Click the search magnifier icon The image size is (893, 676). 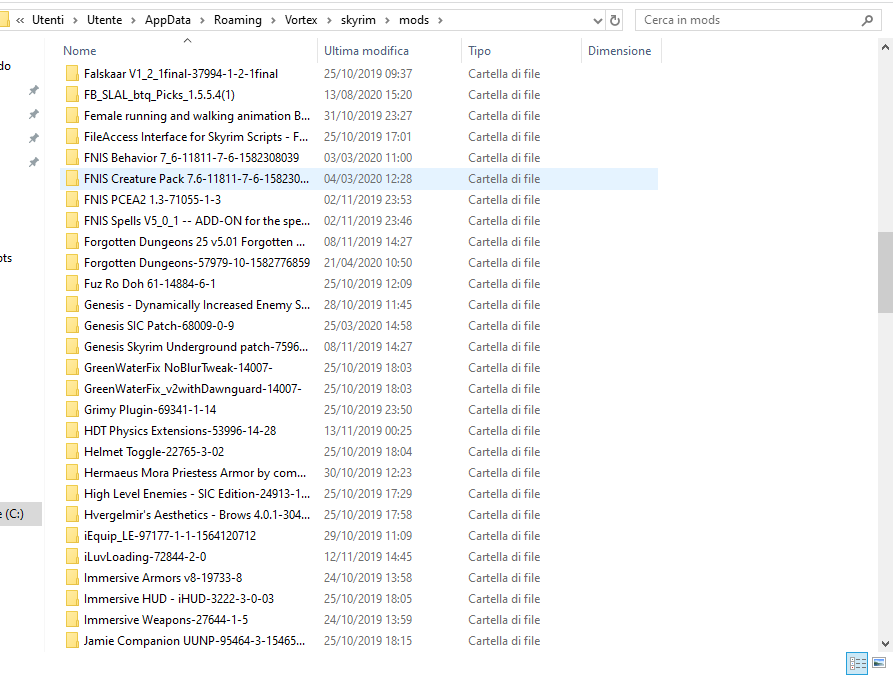867,21
